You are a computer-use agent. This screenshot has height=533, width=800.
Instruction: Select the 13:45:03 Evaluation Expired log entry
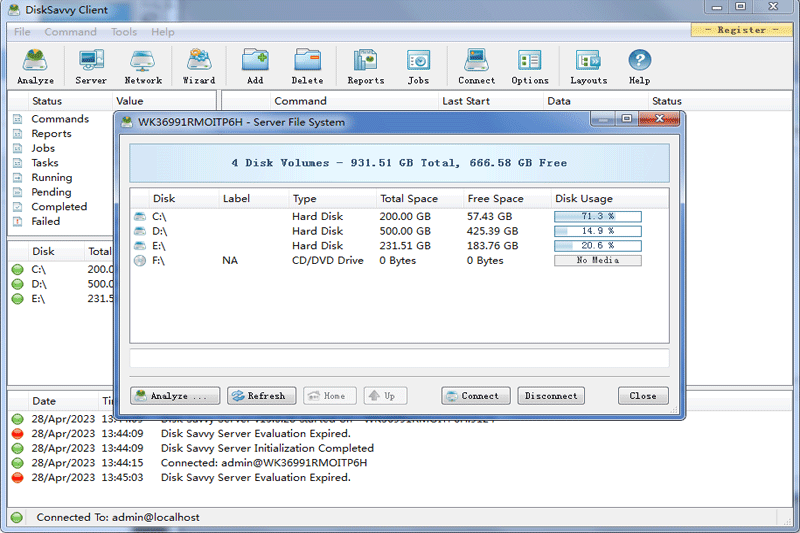(256, 478)
